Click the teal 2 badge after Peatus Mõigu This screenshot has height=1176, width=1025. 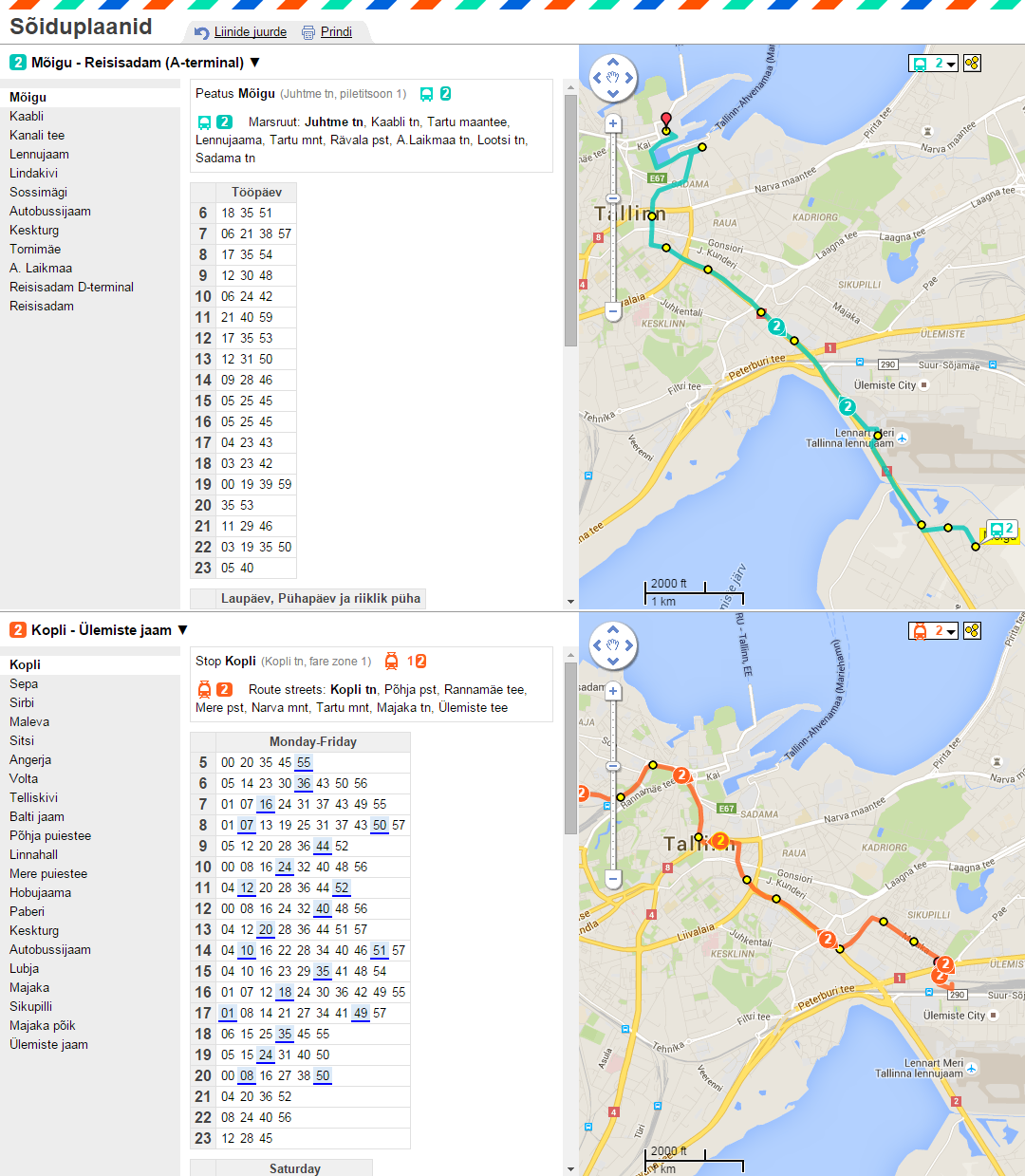pos(445,94)
